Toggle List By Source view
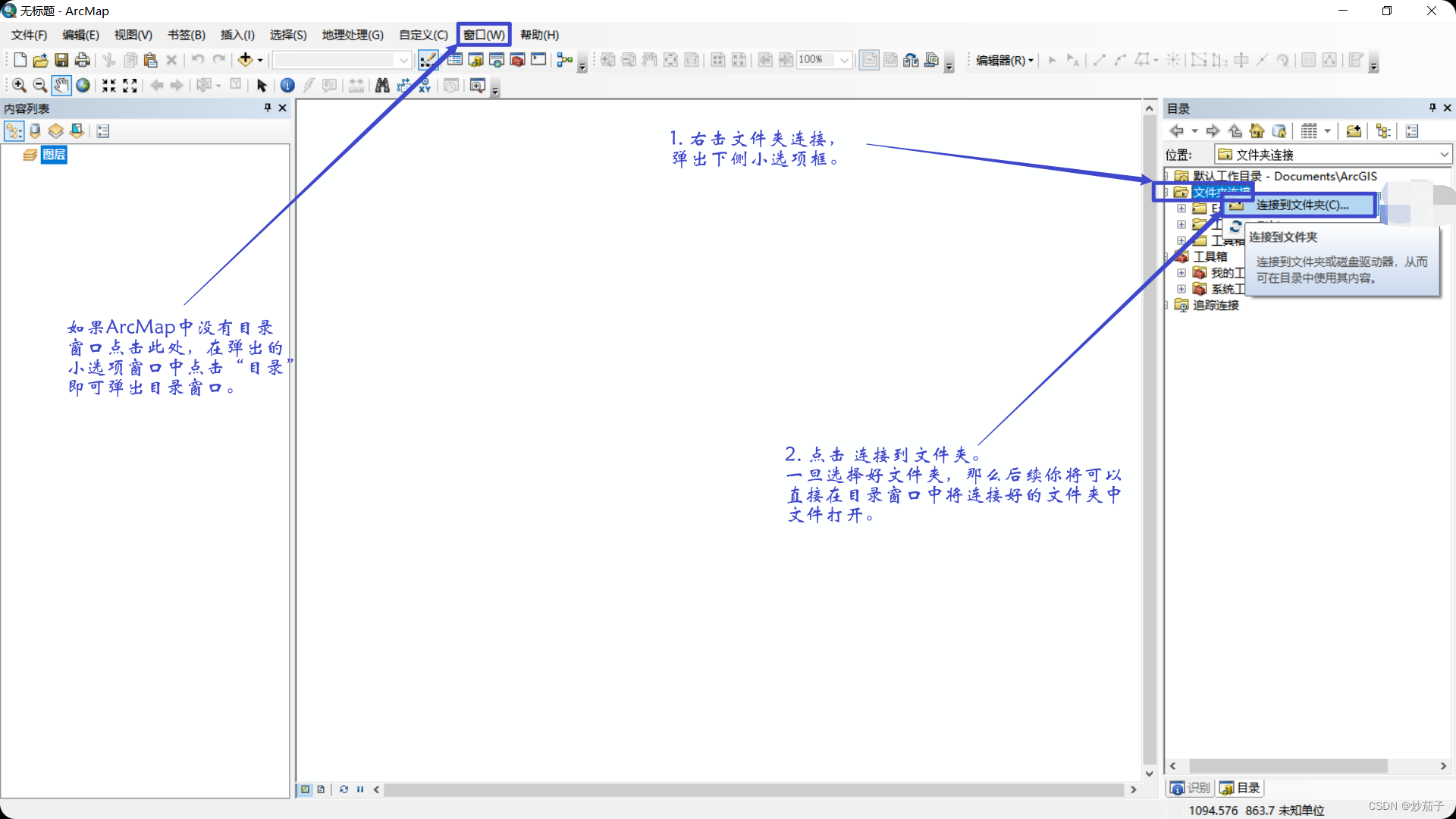This screenshot has height=819, width=1456. (x=35, y=131)
